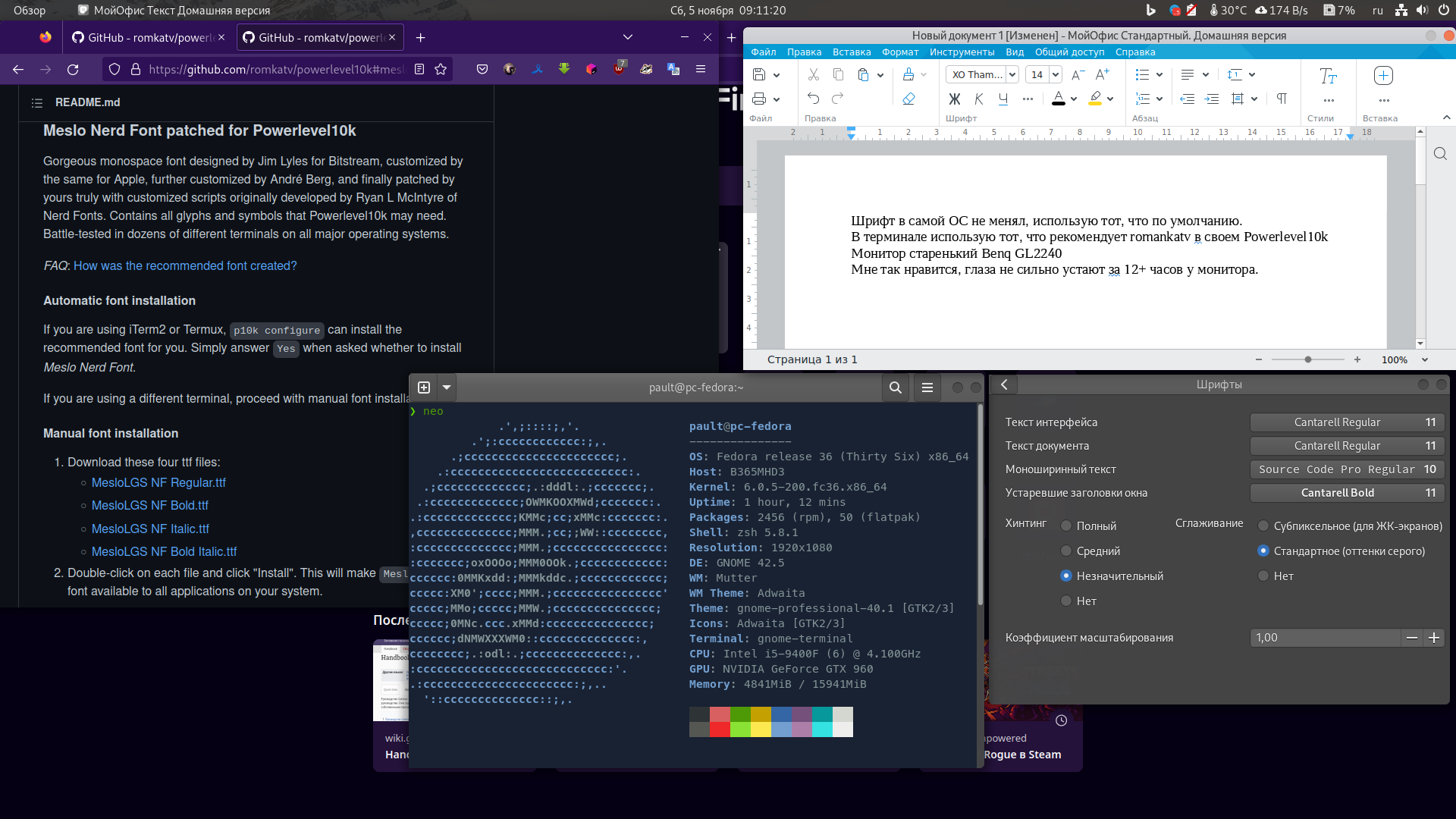Open the Формат menu
Screen dimensions: 1456x819
(x=900, y=52)
